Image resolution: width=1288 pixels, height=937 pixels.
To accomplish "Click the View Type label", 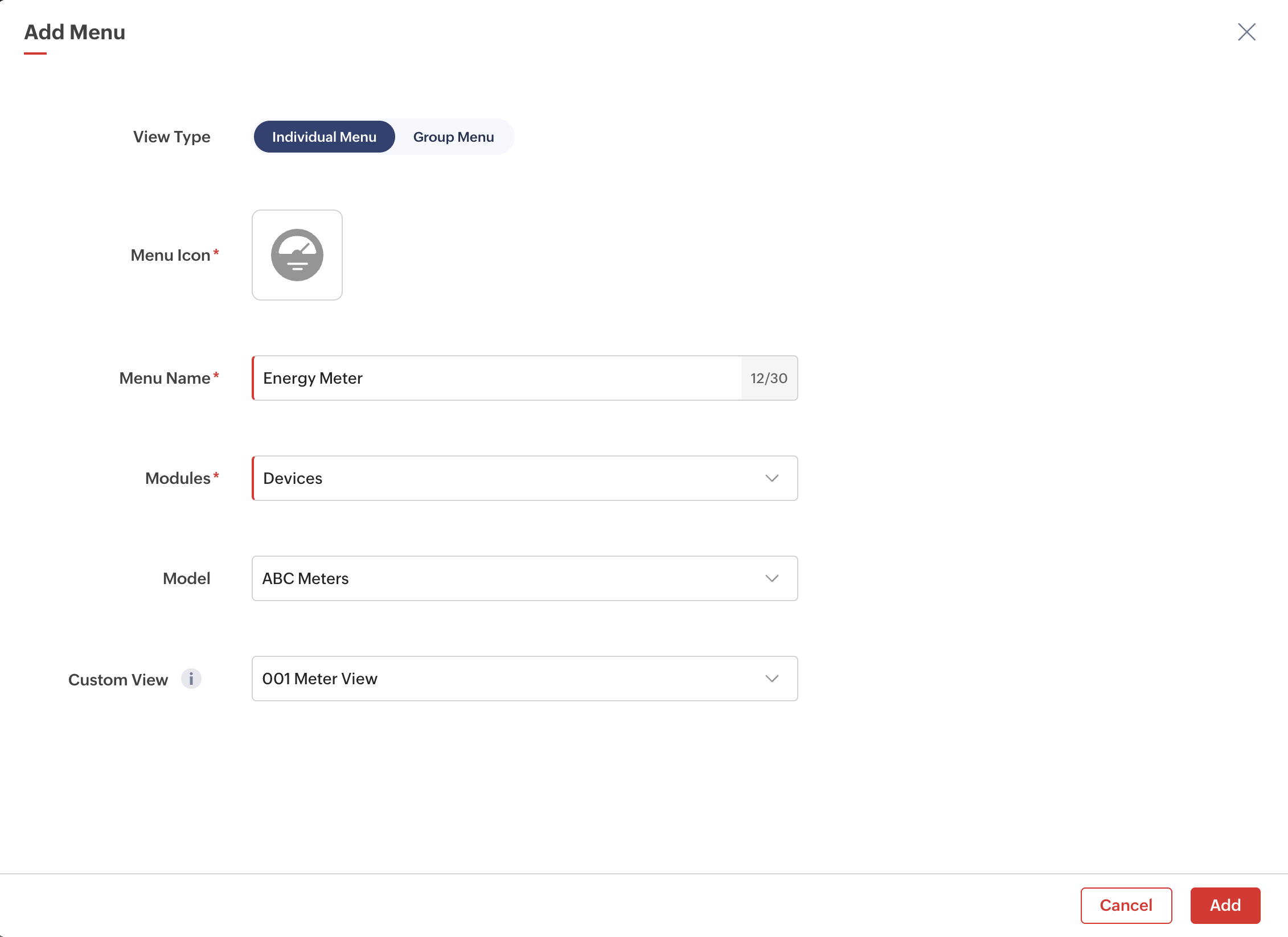I will (x=171, y=137).
